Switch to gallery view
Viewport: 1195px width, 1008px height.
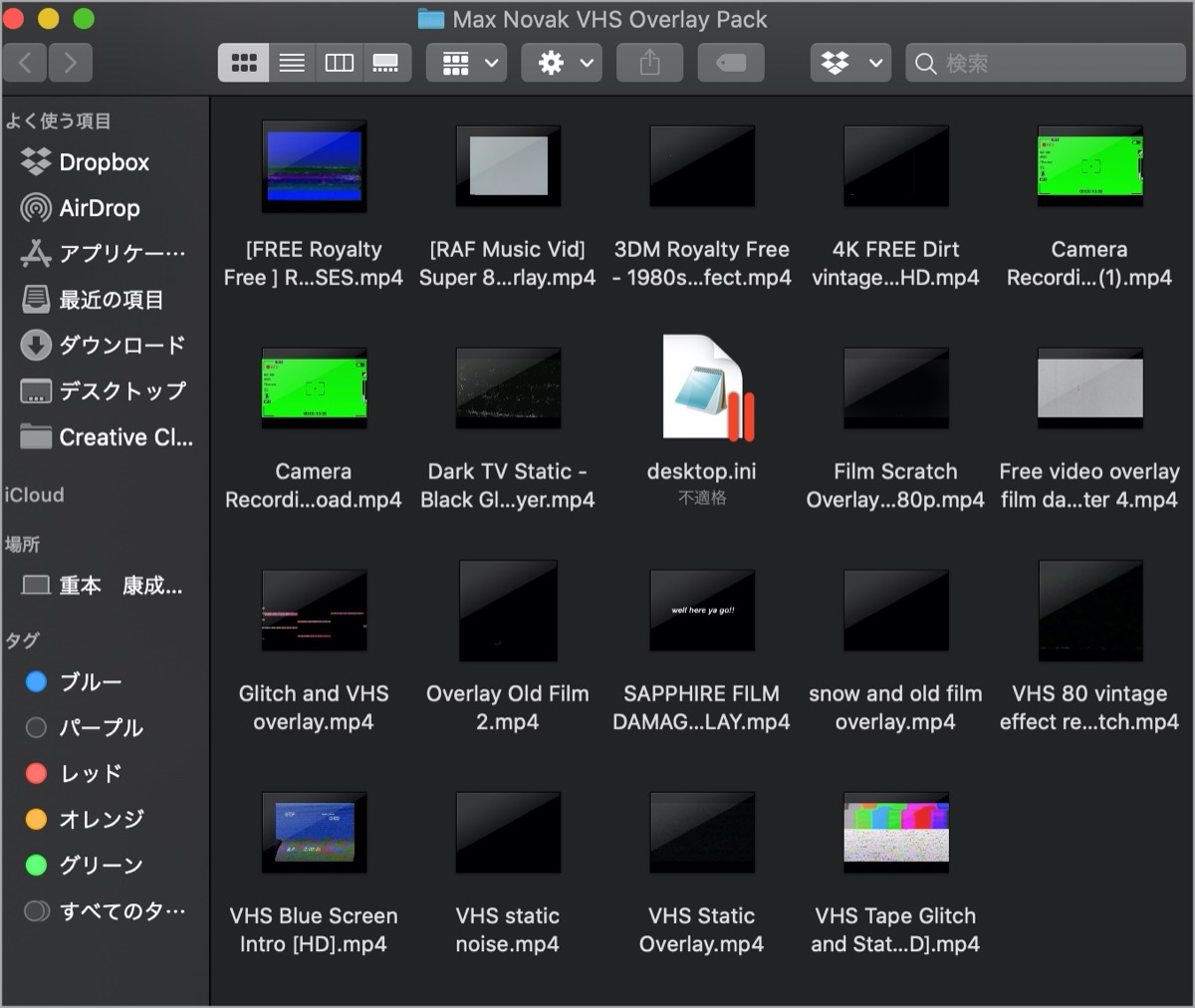[386, 64]
